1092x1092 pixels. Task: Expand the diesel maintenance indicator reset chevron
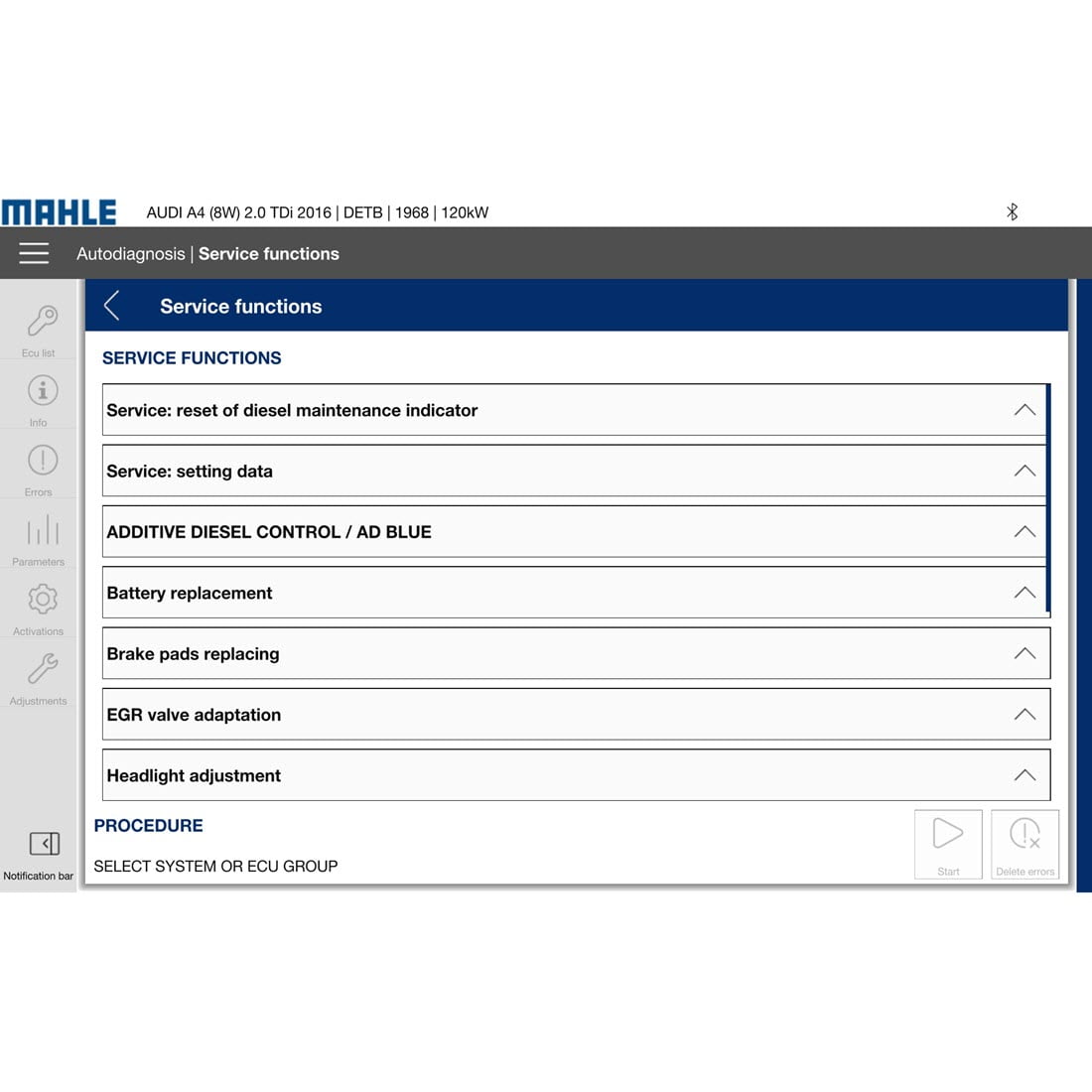point(1024,410)
